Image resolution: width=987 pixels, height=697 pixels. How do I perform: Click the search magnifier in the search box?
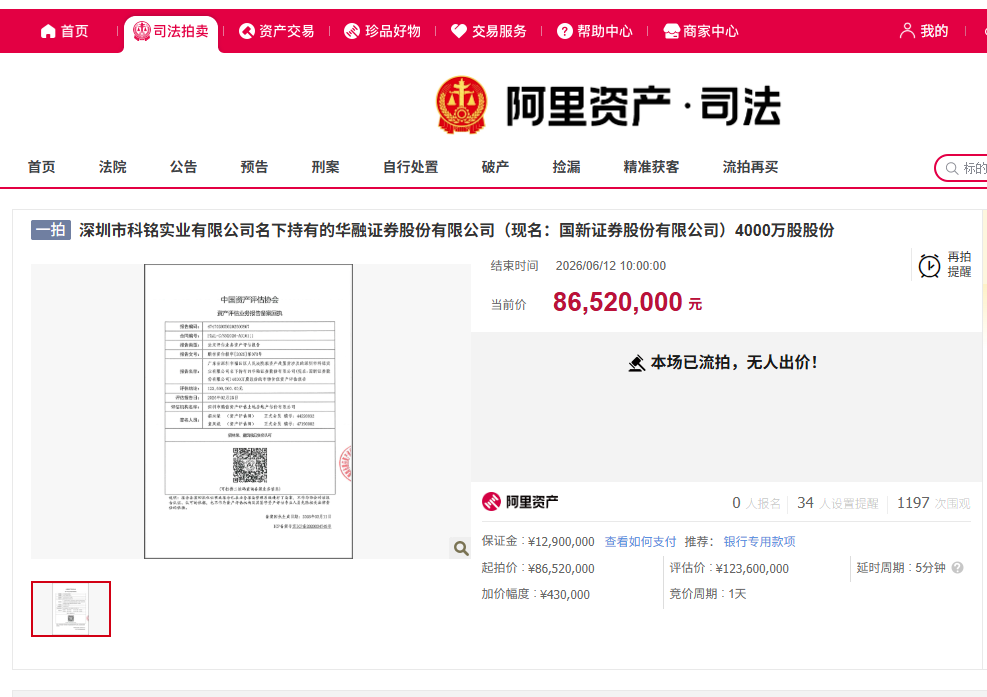952,168
